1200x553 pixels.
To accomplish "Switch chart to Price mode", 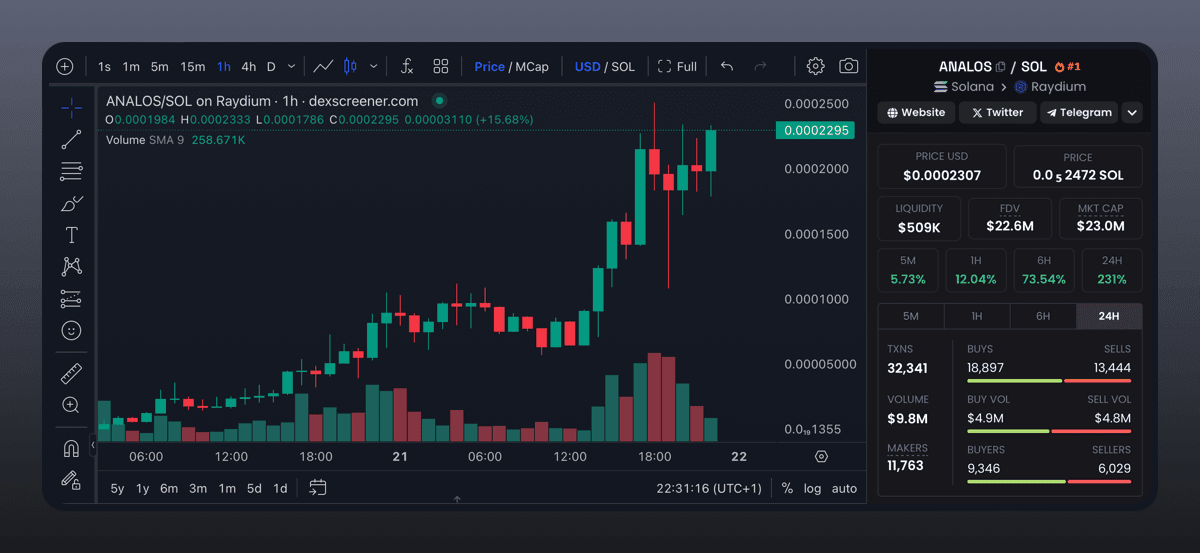I will [x=489, y=67].
